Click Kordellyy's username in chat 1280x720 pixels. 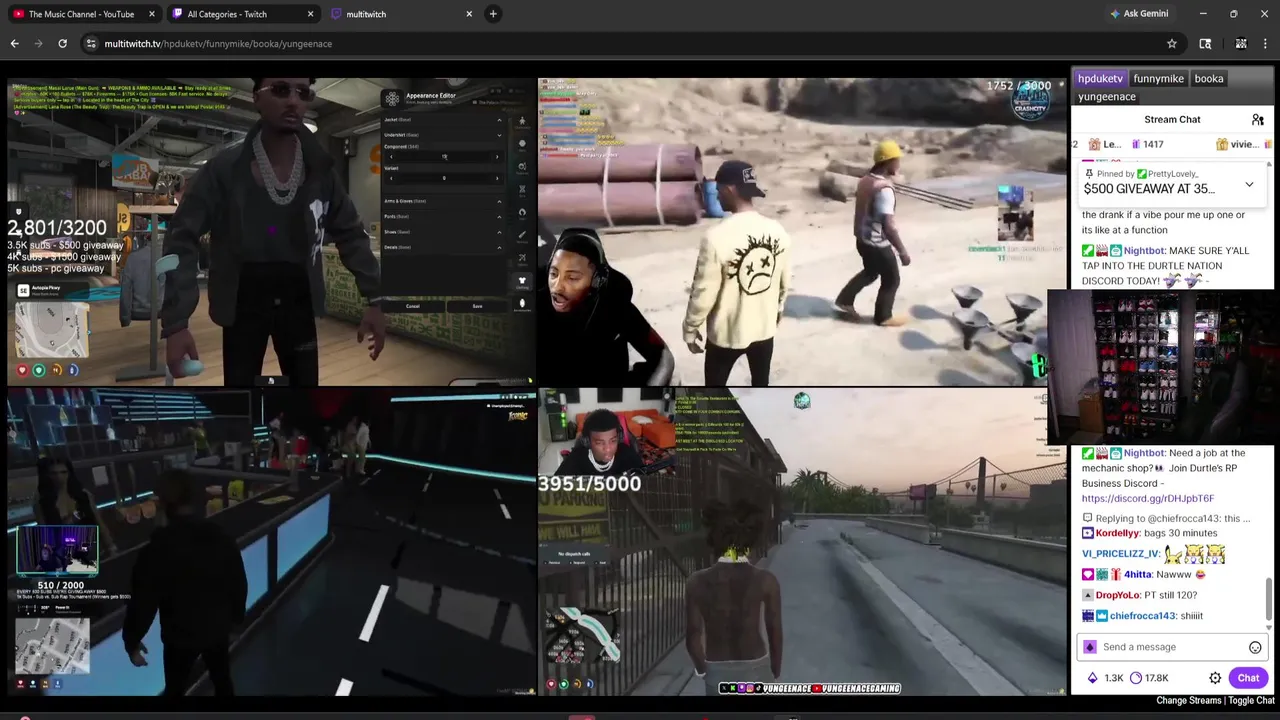click(x=1117, y=533)
